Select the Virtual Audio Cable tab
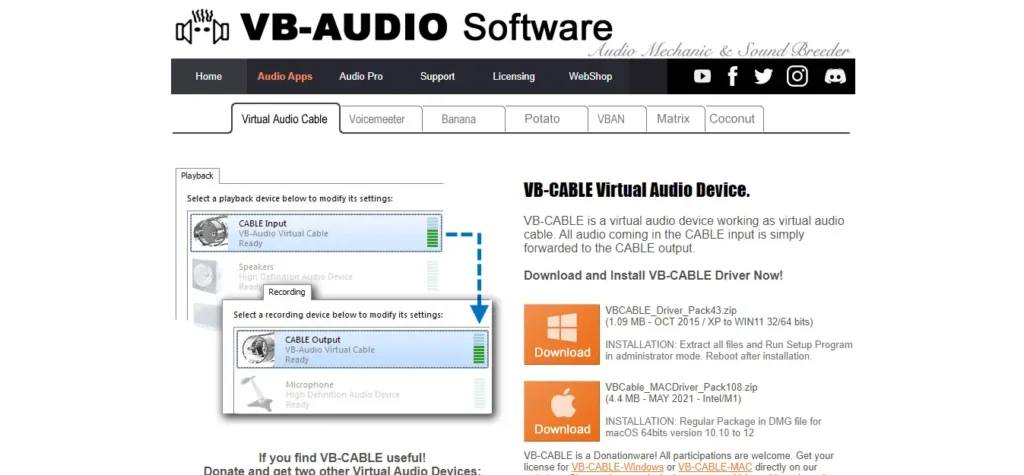Image resolution: width=1024 pixels, height=475 pixels. click(285, 119)
